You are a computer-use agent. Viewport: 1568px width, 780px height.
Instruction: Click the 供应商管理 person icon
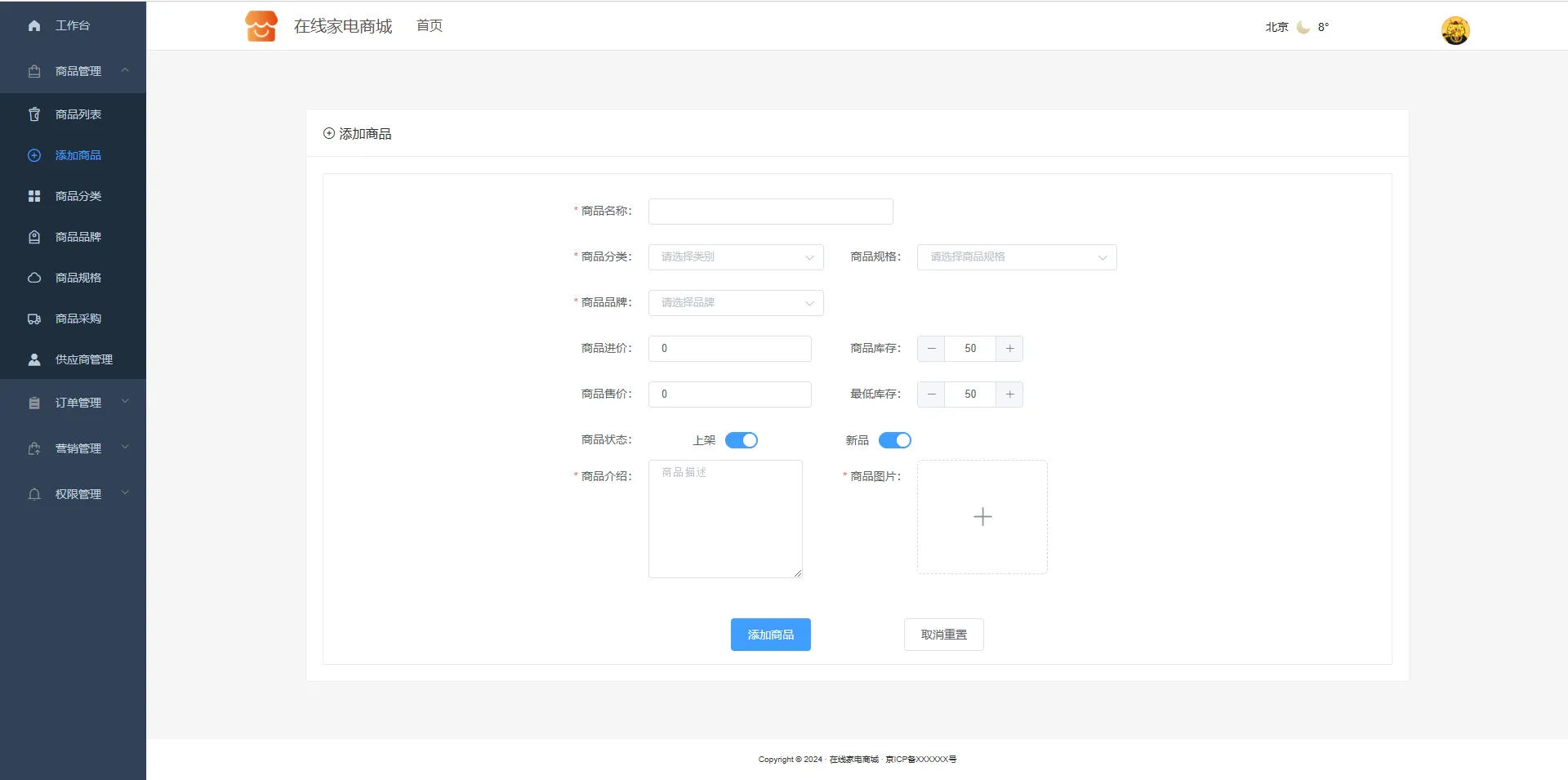tap(34, 359)
